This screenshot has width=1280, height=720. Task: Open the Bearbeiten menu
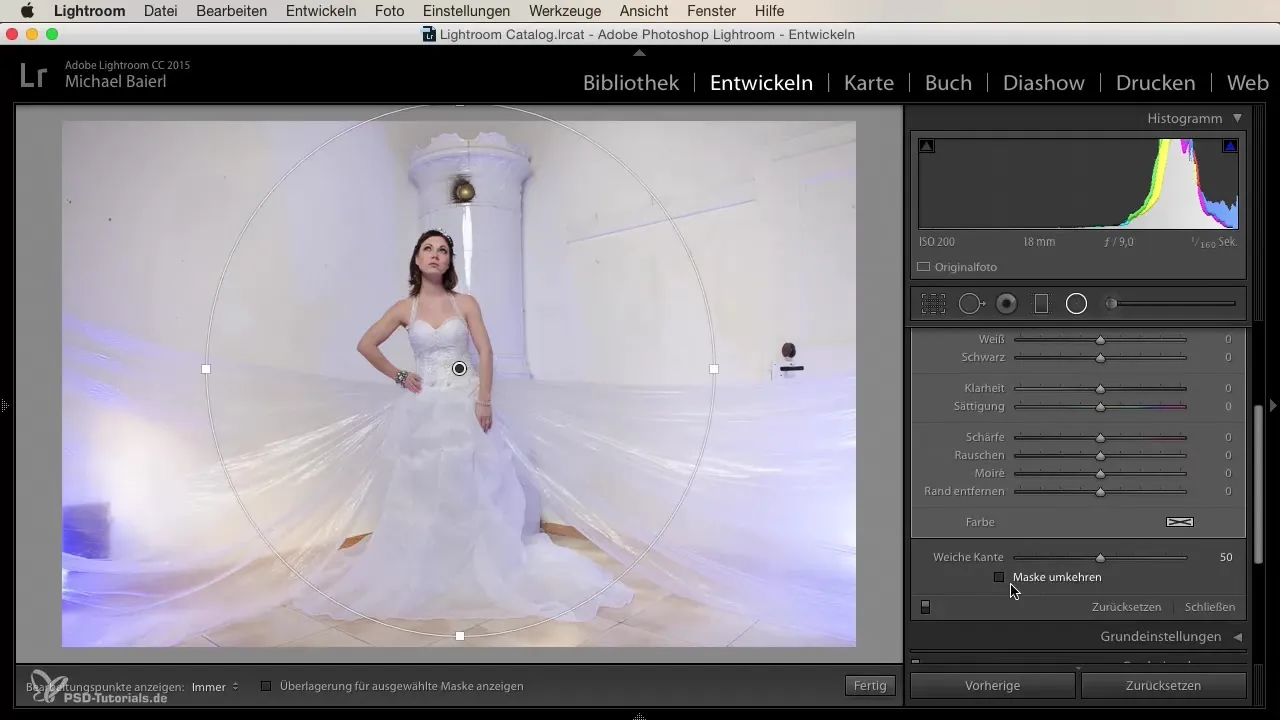(x=232, y=11)
